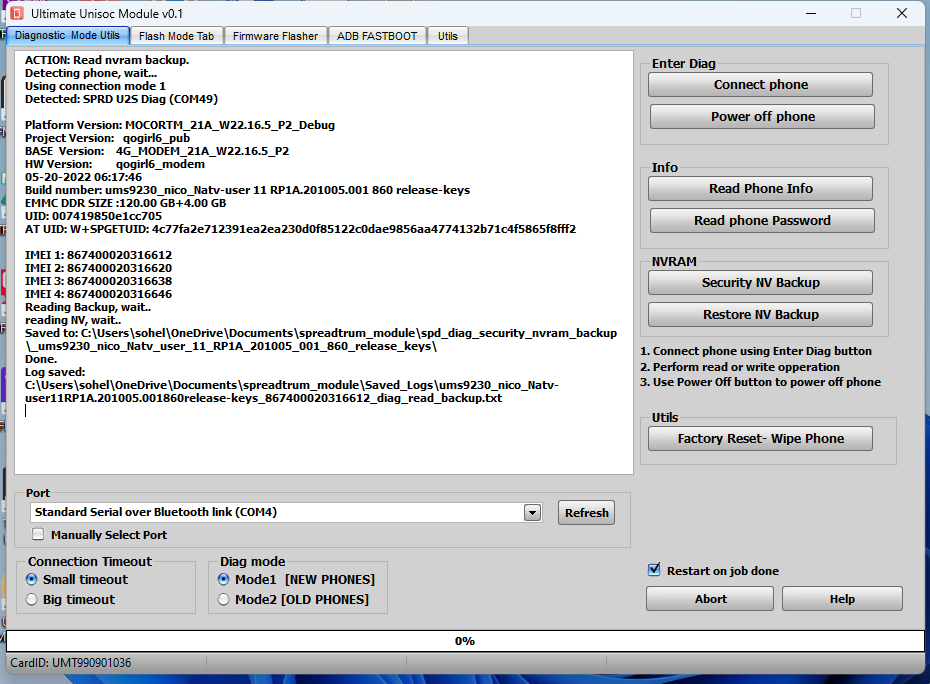The image size is (930, 684).
Task: Choose Mode2 [OLD PHONES] diag mode
Action: 224,600
